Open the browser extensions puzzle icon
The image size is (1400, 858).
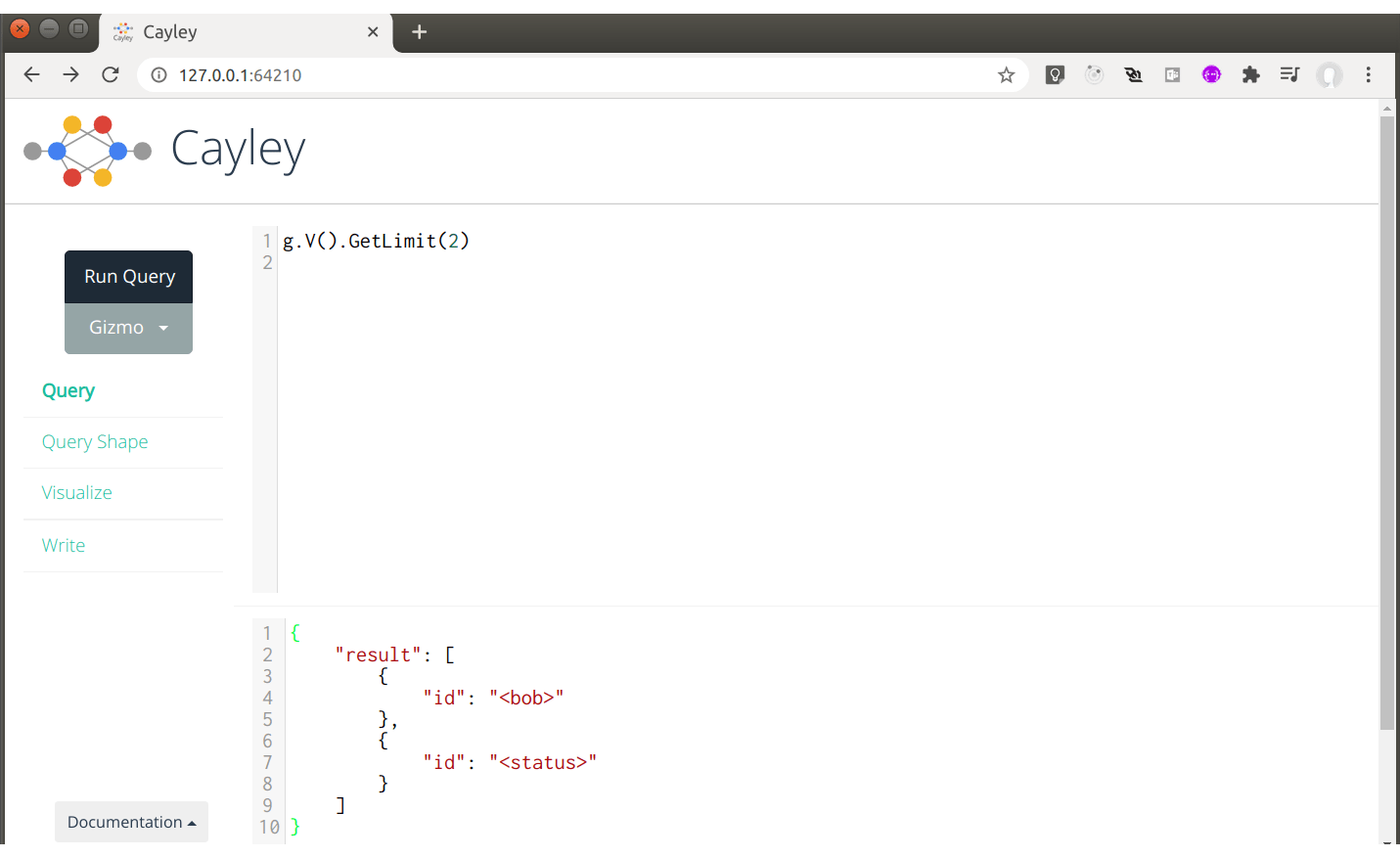1250,73
